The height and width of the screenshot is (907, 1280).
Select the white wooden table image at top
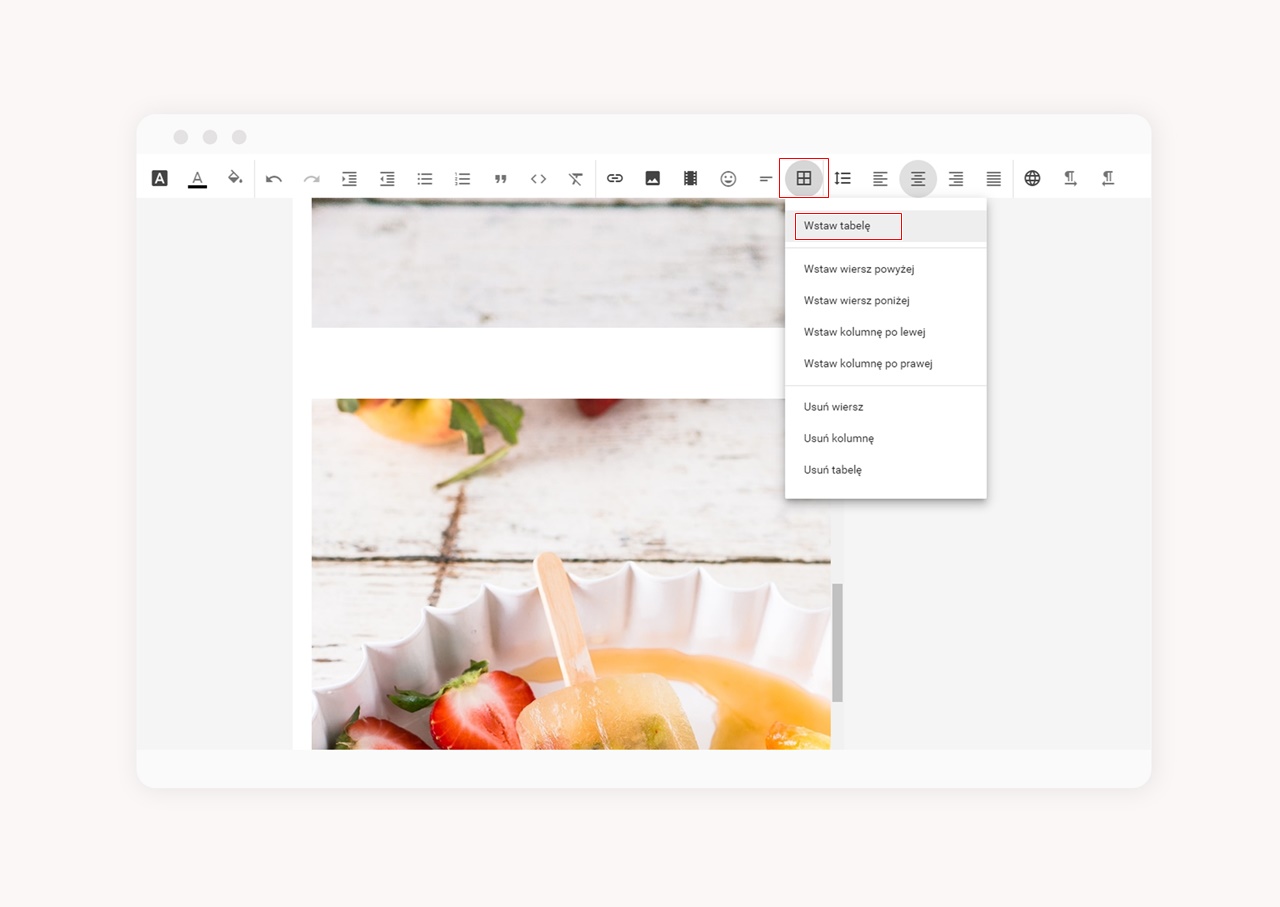coord(548,263)
